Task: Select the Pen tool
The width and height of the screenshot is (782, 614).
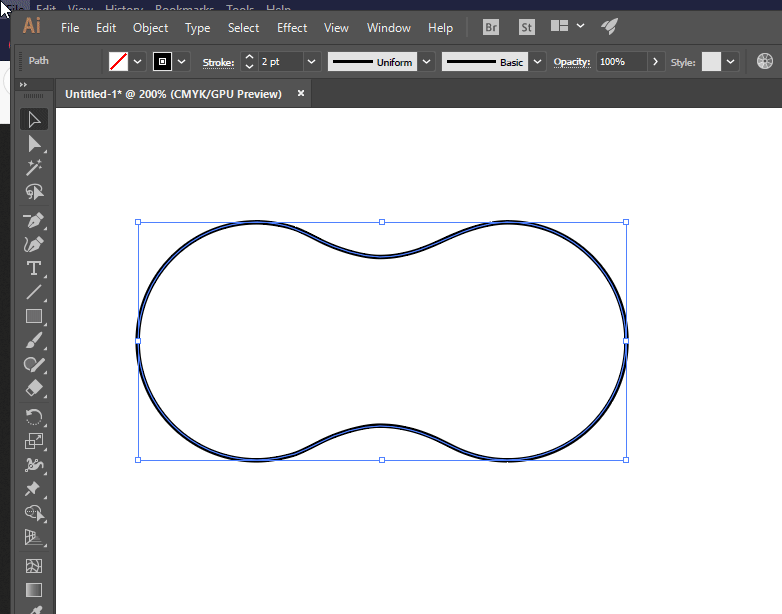Action: 34,220
